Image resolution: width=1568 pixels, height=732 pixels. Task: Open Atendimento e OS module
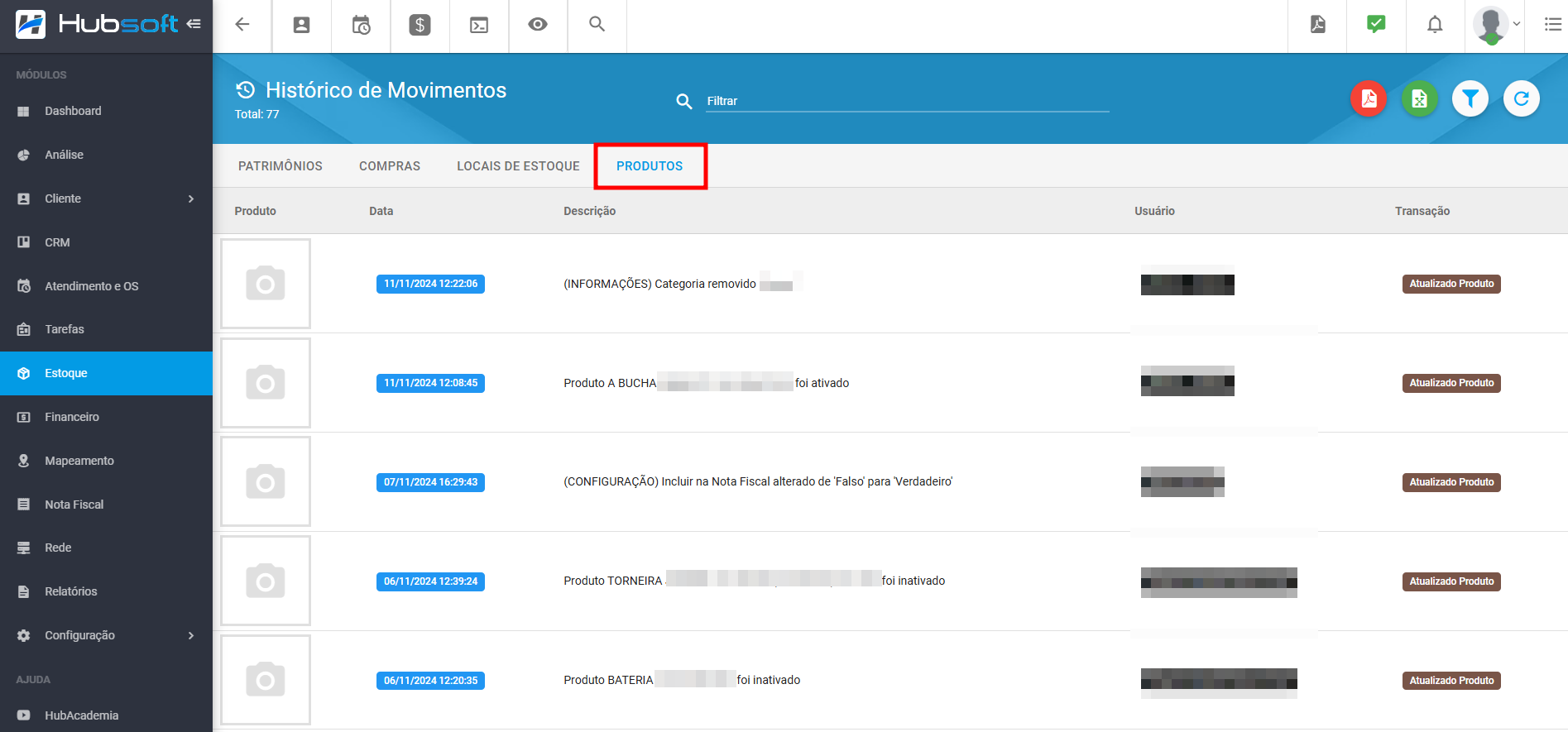point(106,286)
